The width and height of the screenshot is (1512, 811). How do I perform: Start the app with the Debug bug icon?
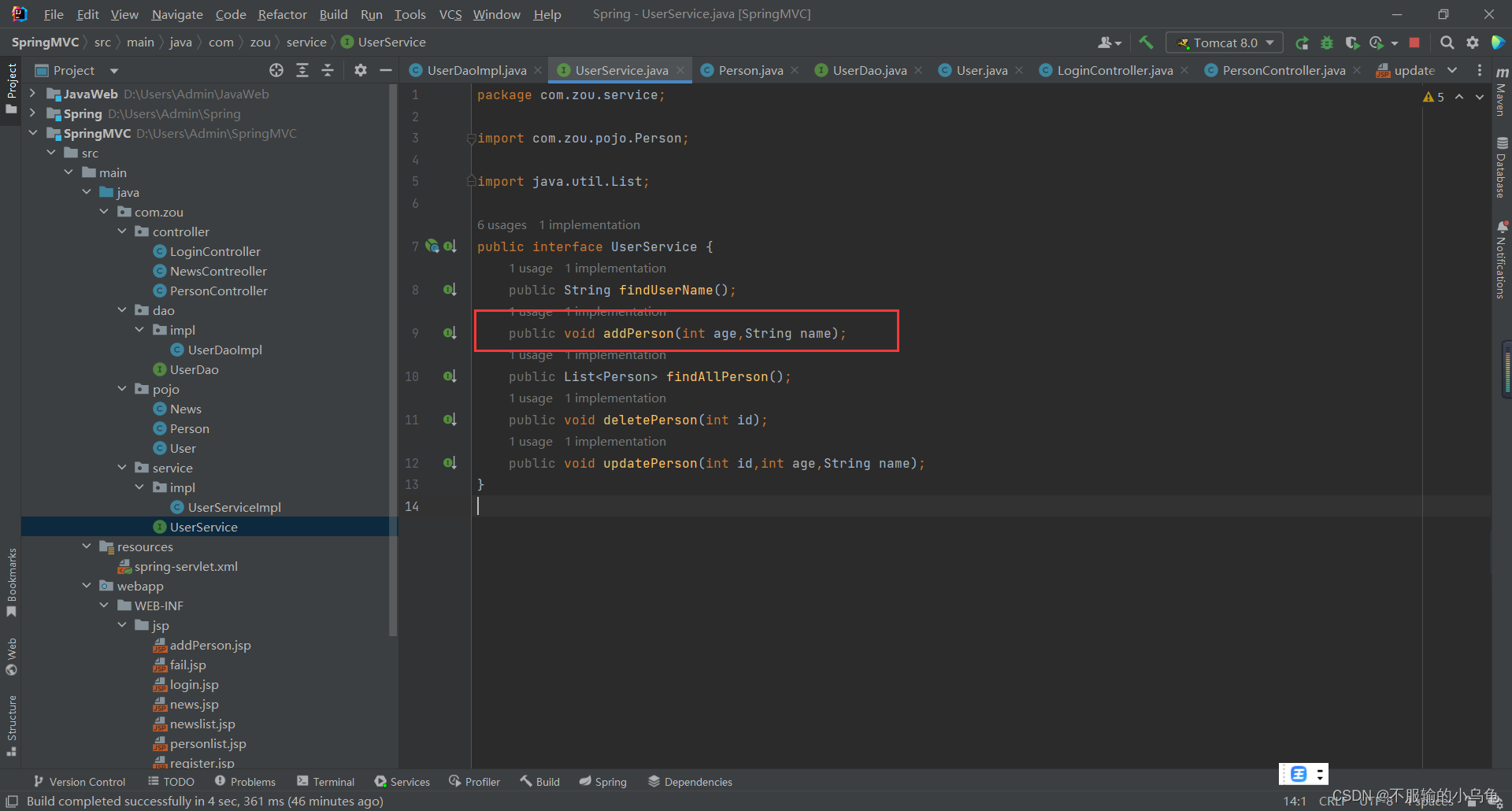(x=1327, y=43)
